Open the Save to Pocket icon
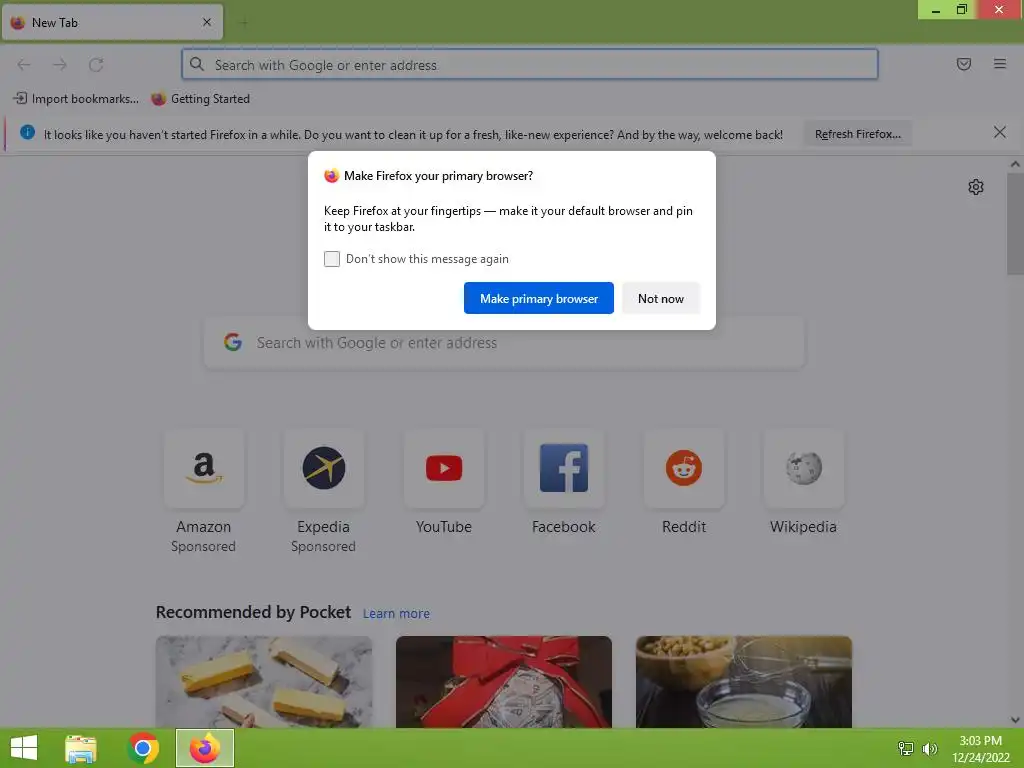Screen dimensions: 1024x768 964,64
